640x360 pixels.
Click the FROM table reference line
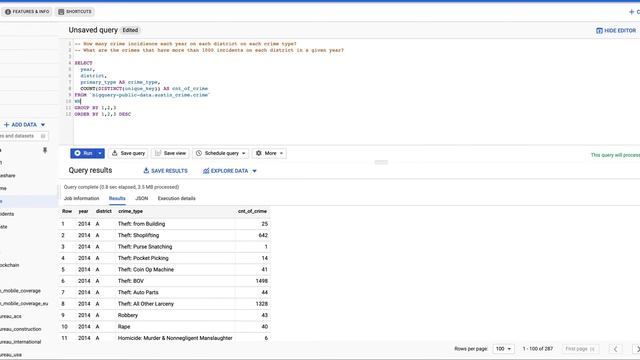point(142,95)
